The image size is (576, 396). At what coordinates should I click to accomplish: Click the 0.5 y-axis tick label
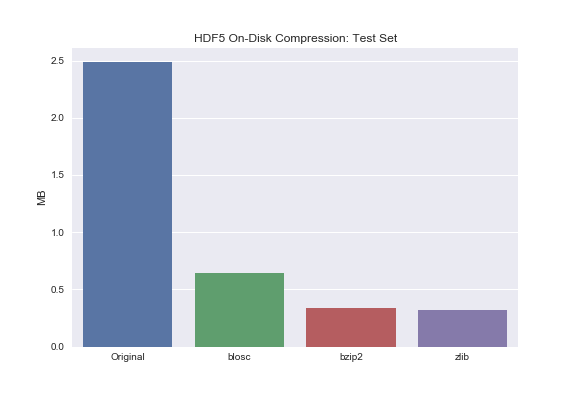tap(57, 289)
